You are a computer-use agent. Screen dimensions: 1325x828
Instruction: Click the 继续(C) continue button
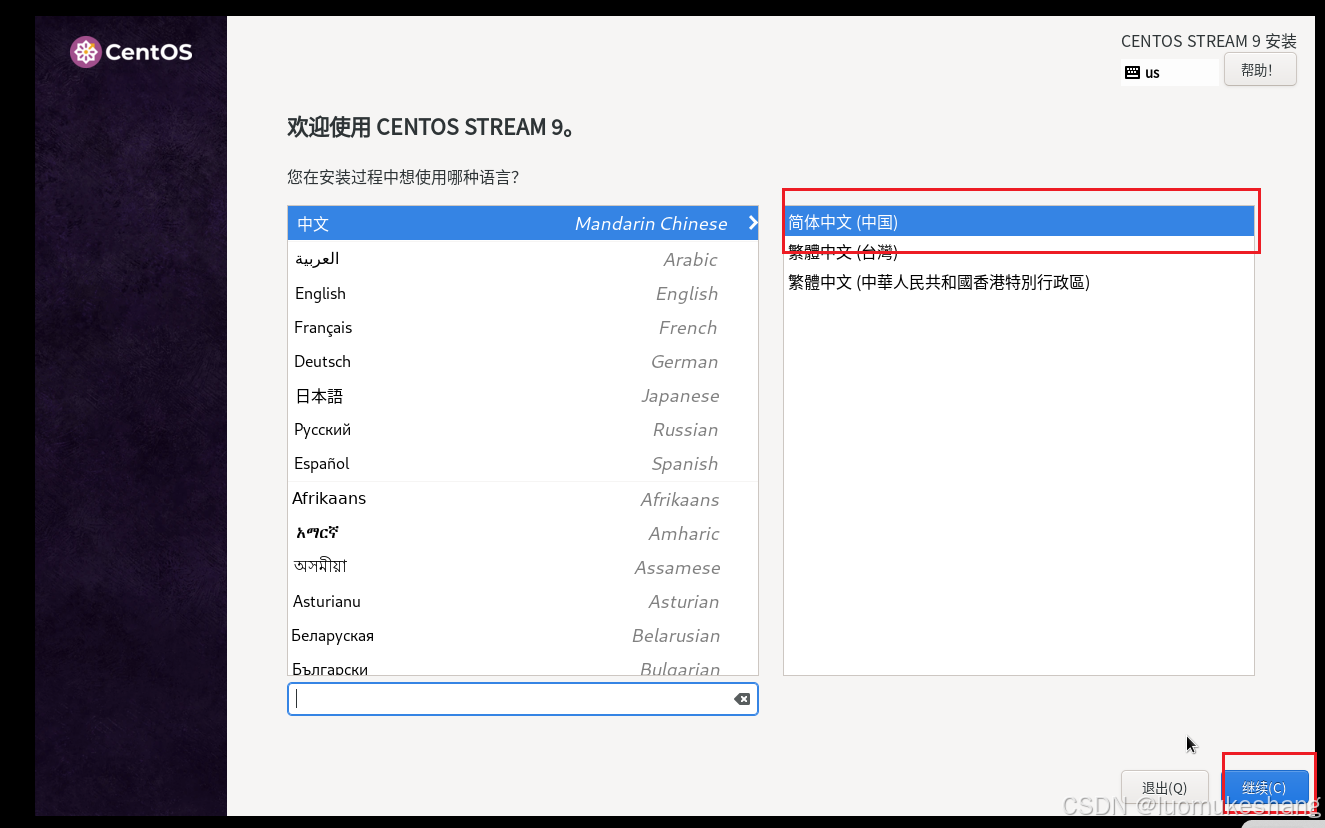[x=1264, y=787]
